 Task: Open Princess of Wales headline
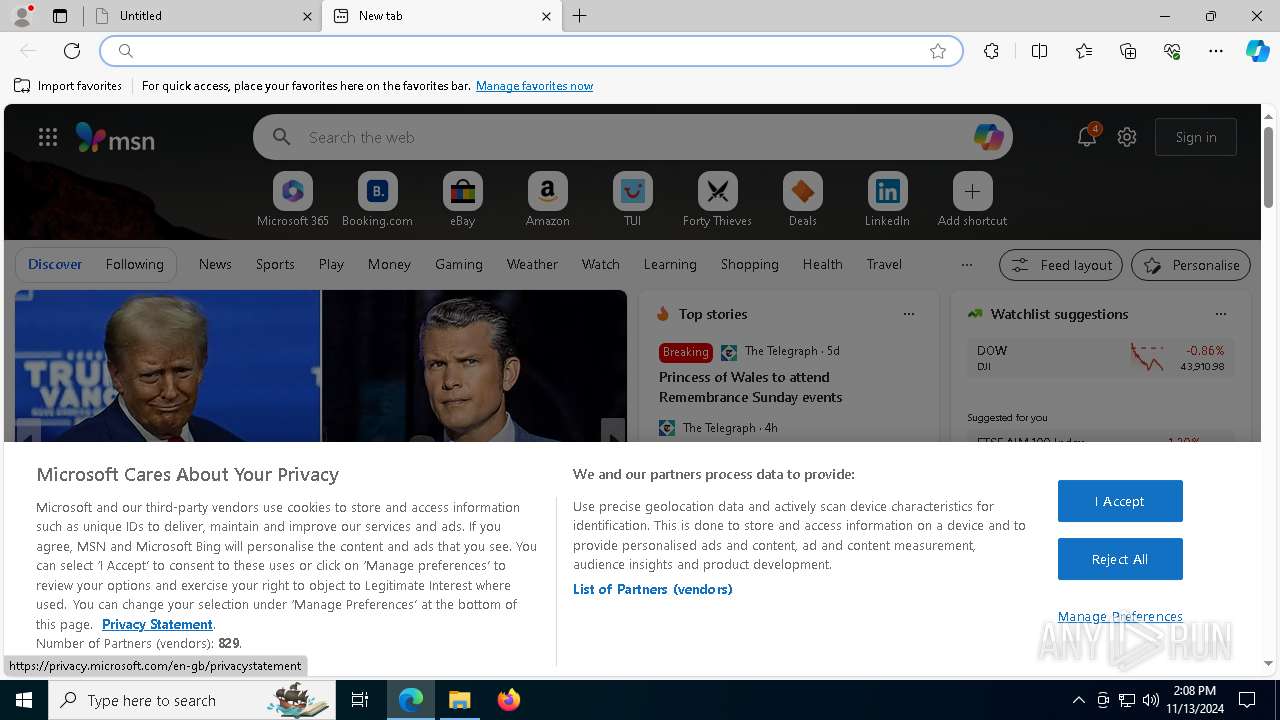click(x=750, y=387)
